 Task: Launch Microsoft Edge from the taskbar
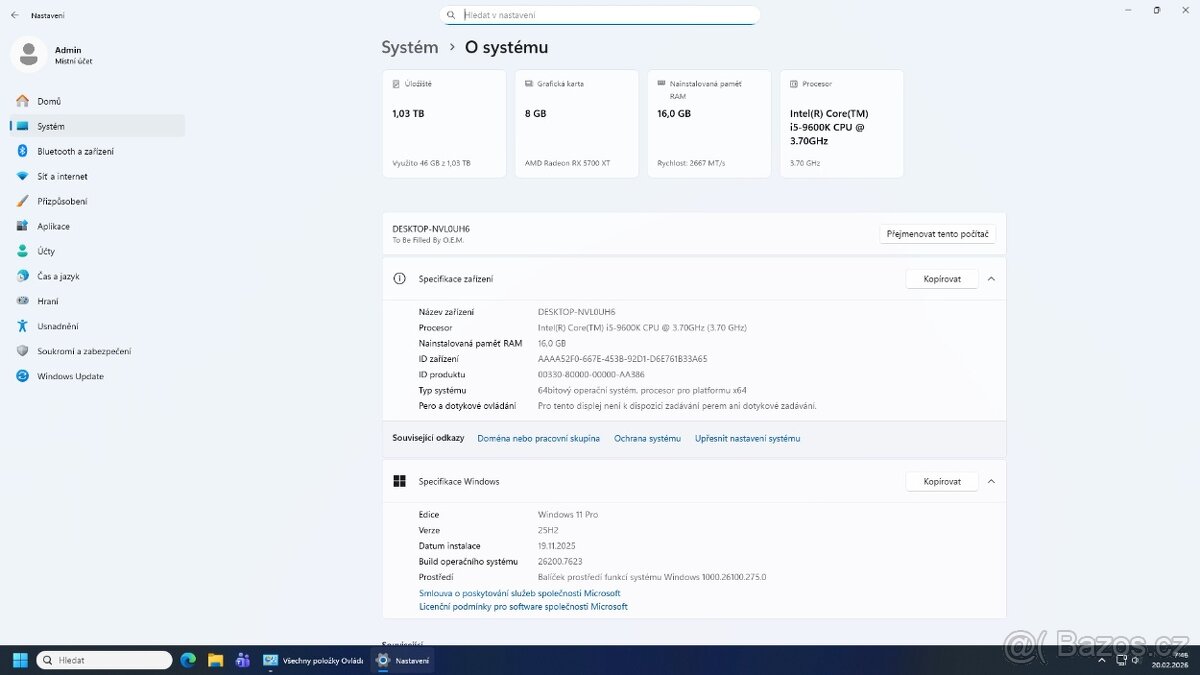coord(189,660)
